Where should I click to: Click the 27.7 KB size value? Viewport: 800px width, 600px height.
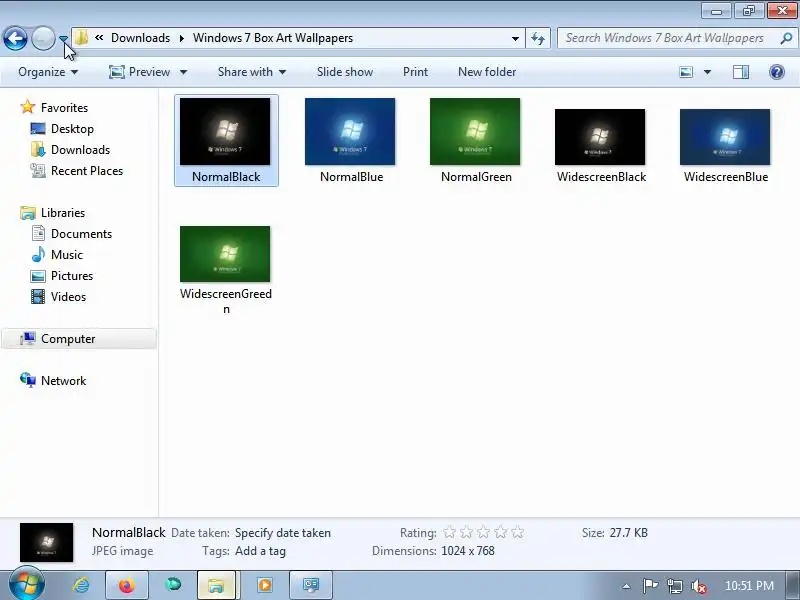[629, 533]
